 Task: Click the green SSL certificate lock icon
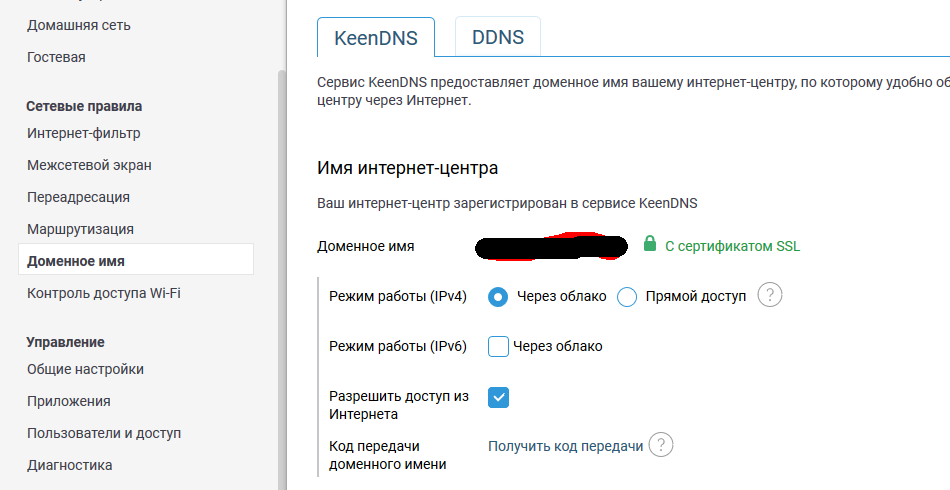650,245
